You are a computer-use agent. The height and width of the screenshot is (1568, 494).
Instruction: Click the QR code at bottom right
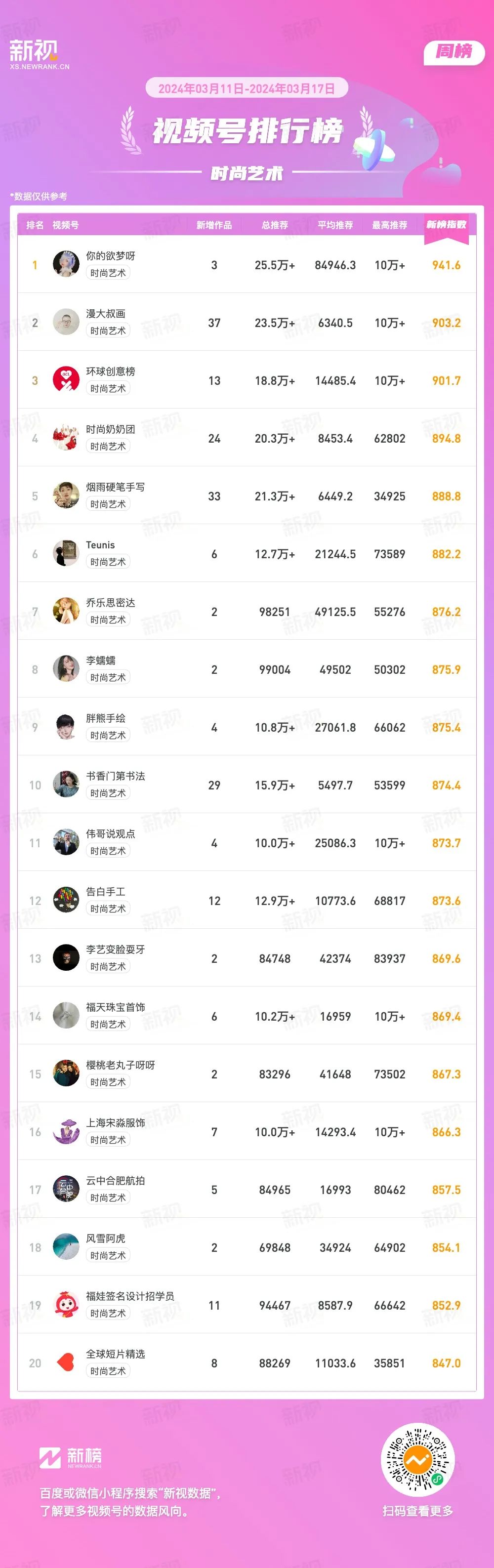(418, 1460)
